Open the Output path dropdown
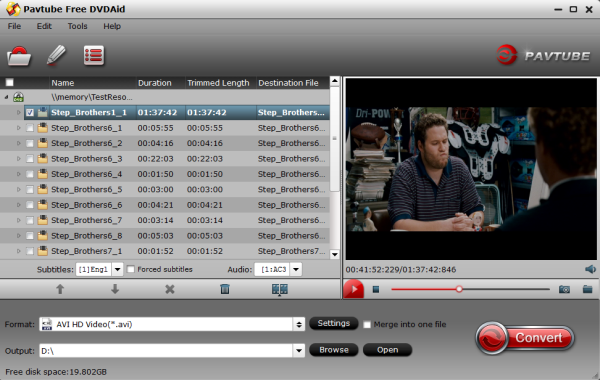The width and height of the screenshot is (600, 380). (x=299, y=351)
